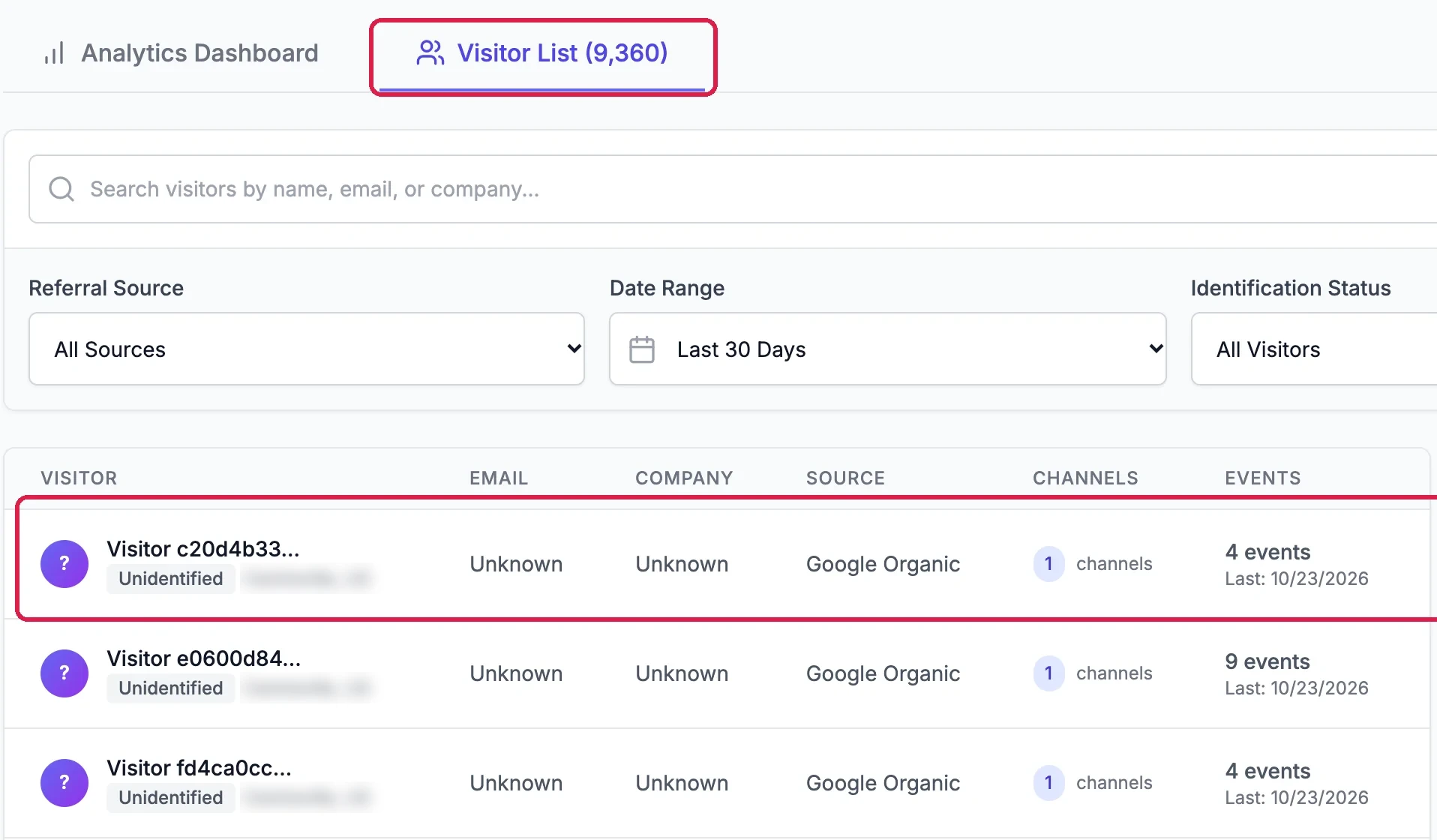Click Unknown email for Visitor e0600d84
Image resolution: width=1437 pixels, height=840 pixels.
tap(516, 673)
